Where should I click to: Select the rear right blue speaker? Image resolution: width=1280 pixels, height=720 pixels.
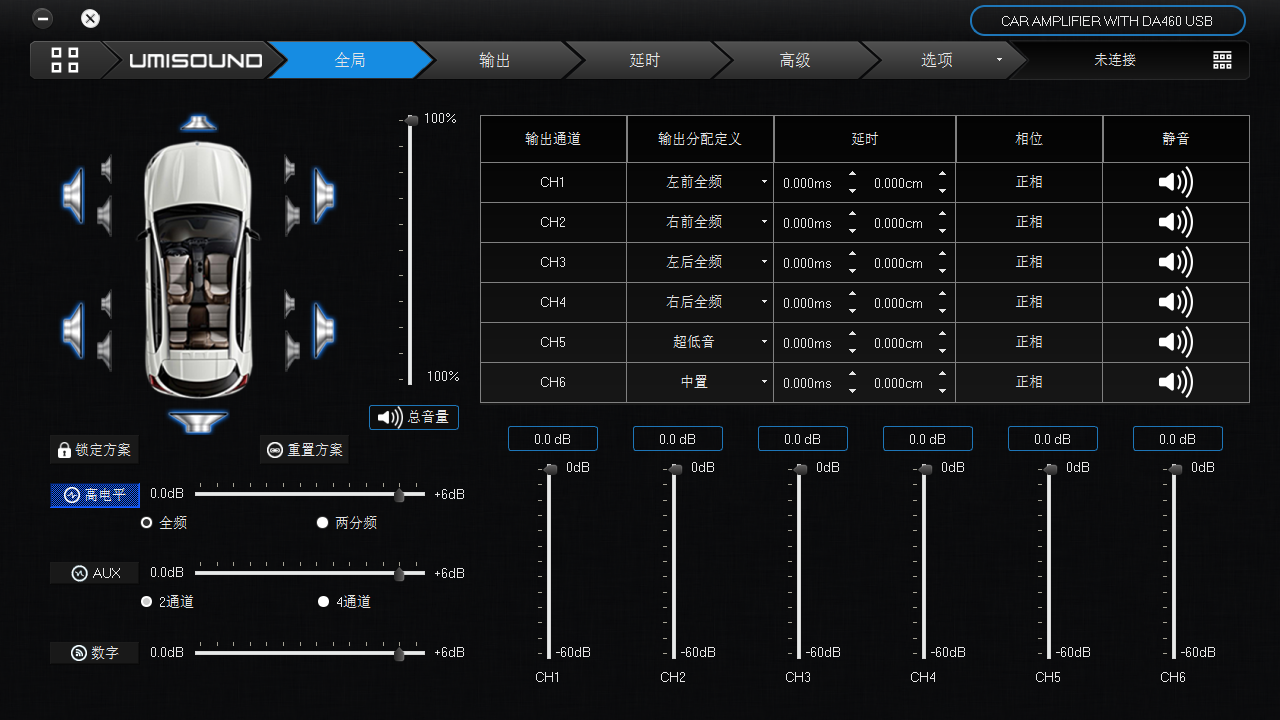[323, 330]
